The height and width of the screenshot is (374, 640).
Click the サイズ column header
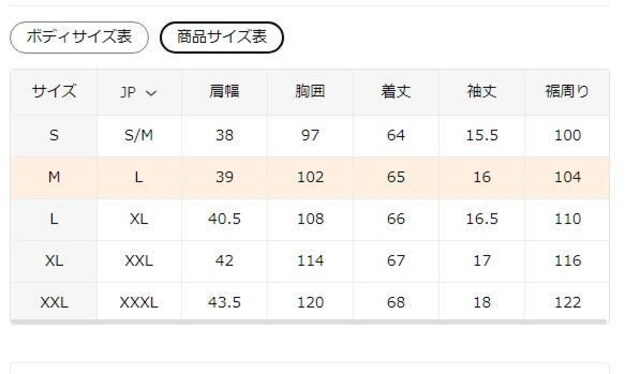(54, 91)
